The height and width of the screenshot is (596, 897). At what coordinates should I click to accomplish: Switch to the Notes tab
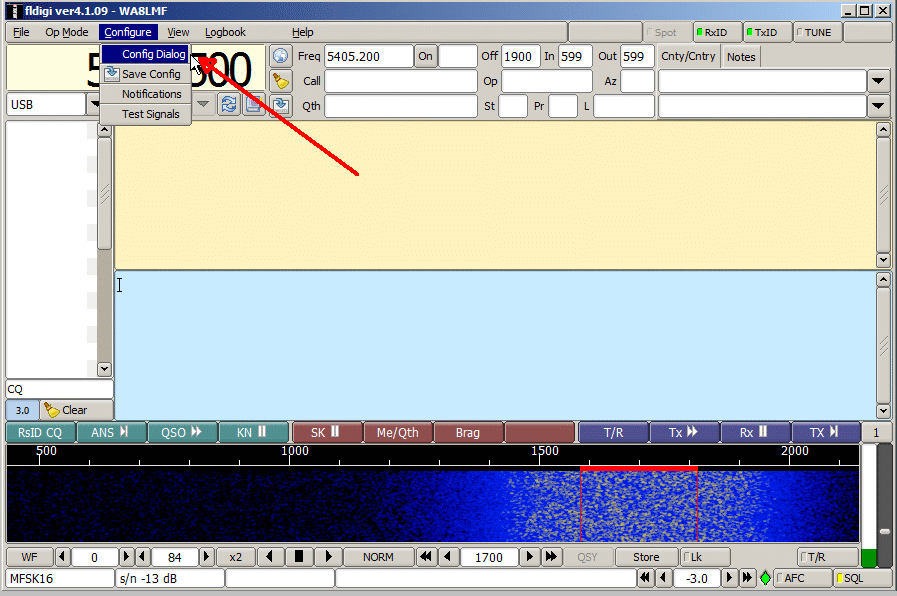coord(741,57)
